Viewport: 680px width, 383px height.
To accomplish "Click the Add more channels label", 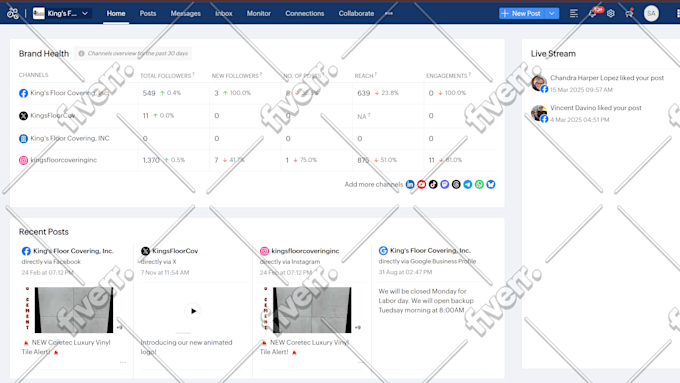I will click(373, 184).
